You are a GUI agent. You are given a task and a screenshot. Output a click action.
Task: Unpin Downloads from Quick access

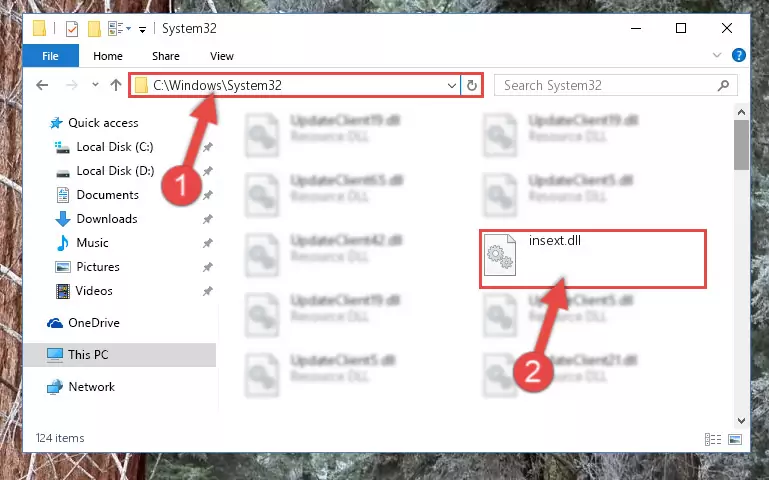tap(208, 219)
